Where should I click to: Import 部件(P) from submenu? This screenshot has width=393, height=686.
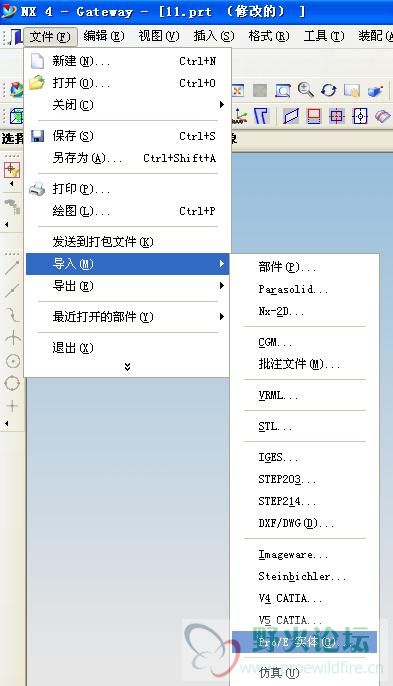click(304, 267)
